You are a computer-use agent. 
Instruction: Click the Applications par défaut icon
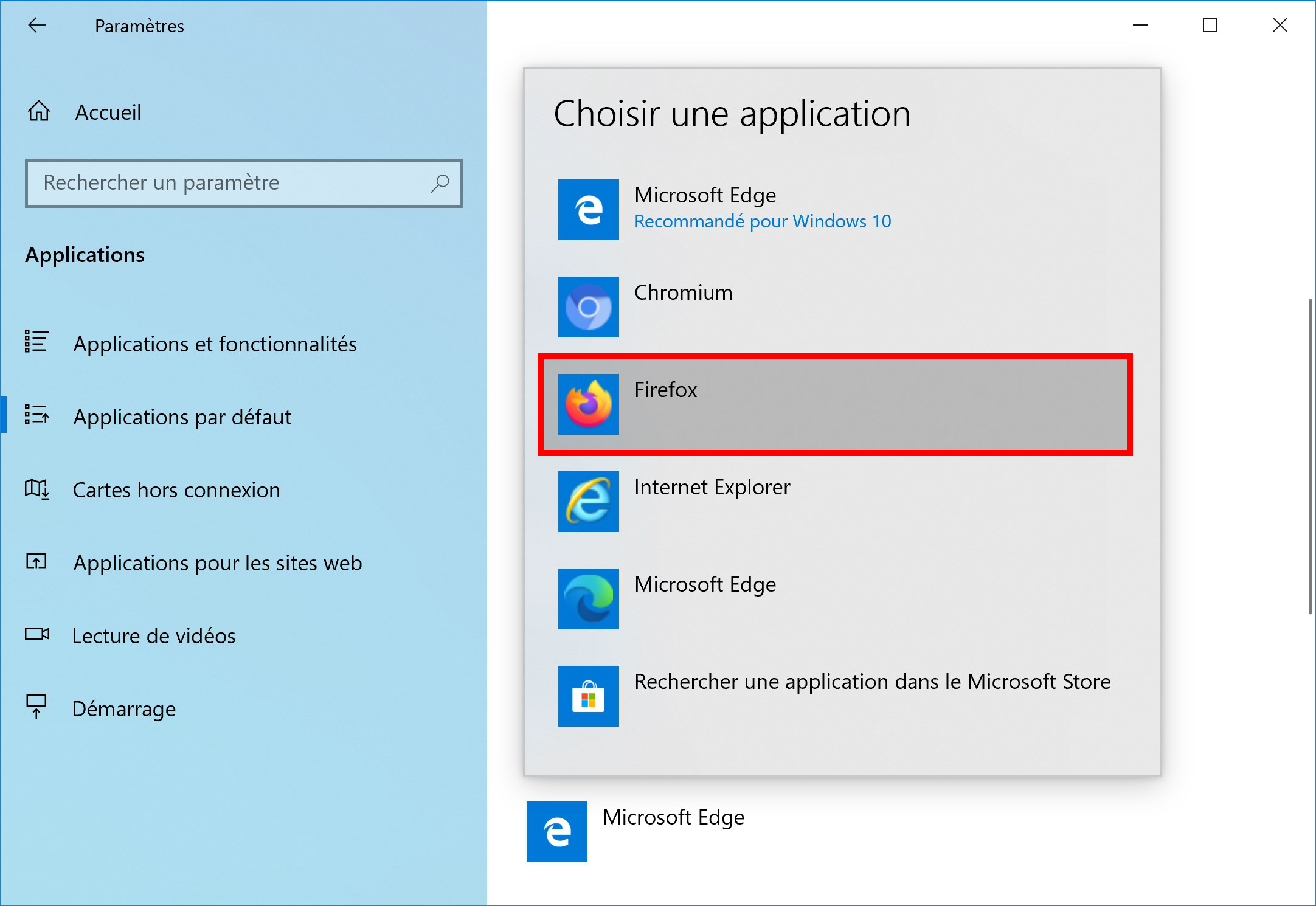click(x=36, y=415)
